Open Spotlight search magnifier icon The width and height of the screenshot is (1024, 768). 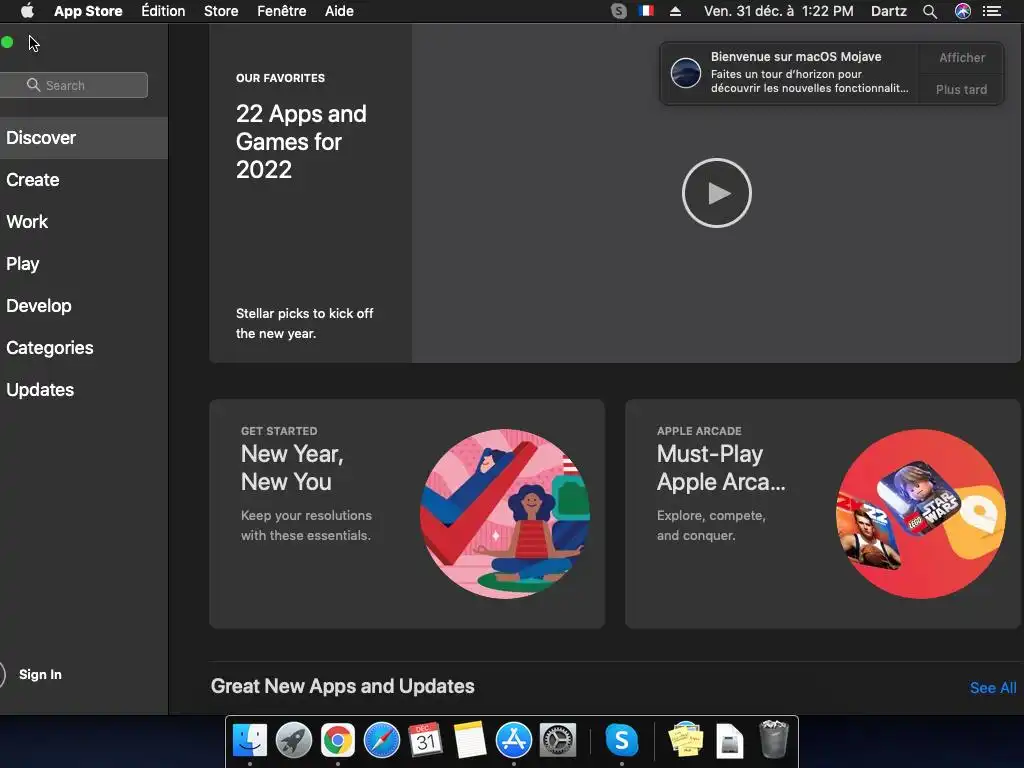tap(930, 11)
